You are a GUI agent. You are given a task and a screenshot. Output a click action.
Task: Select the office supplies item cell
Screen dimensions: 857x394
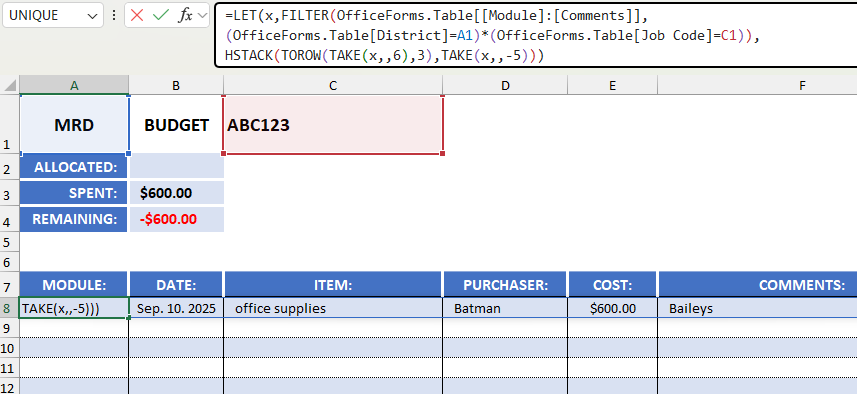[333, 308]
